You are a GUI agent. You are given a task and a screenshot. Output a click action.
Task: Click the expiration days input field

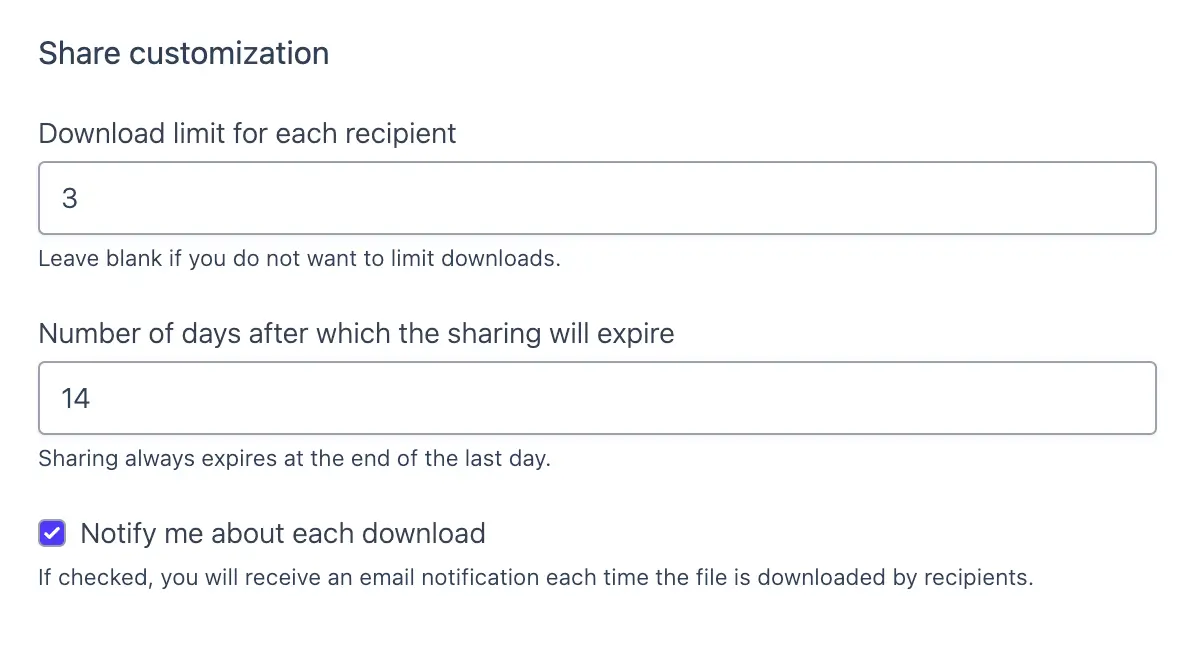[400, 397]
